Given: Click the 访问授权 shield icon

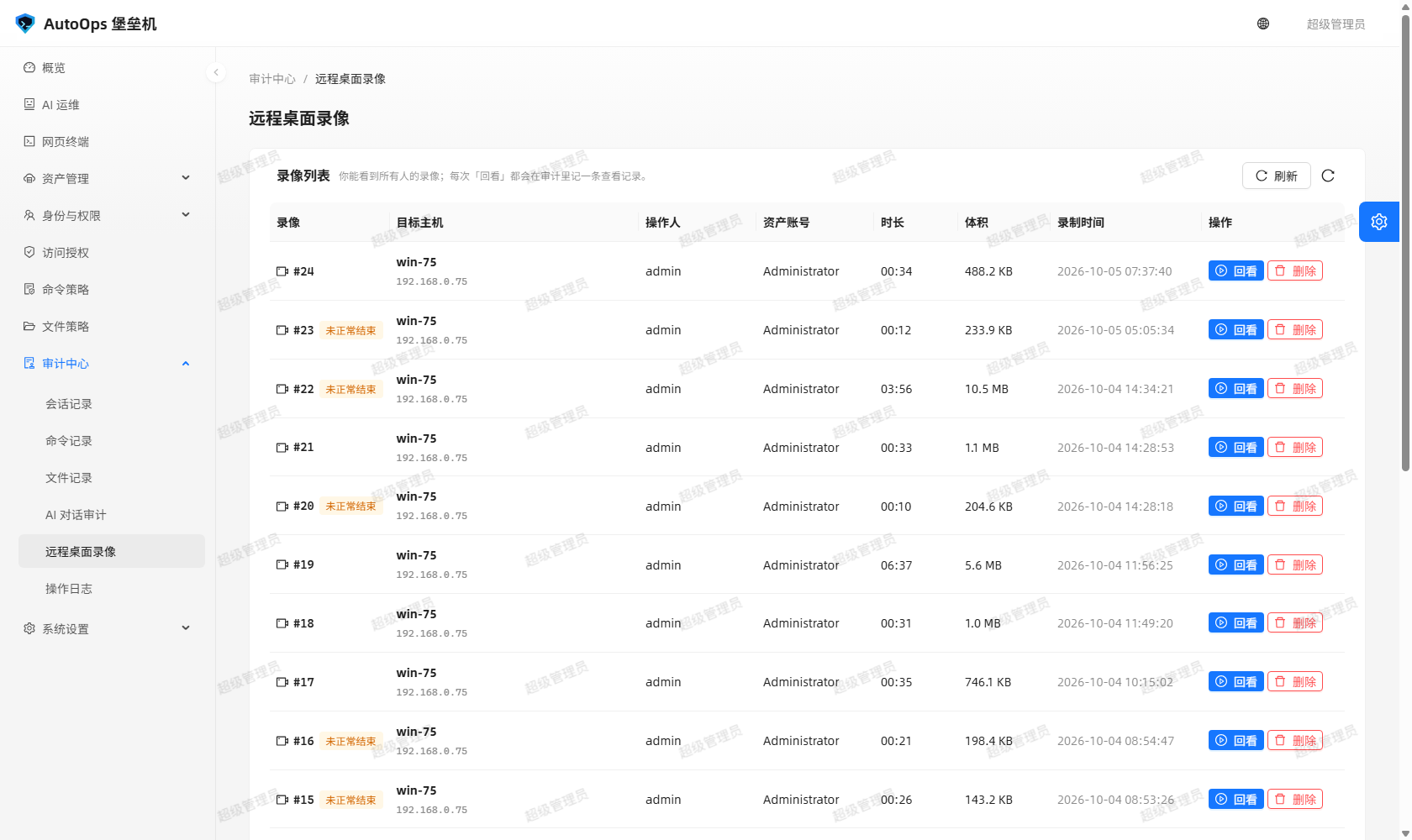Looking at the screenshot, I should coord(29,252).
